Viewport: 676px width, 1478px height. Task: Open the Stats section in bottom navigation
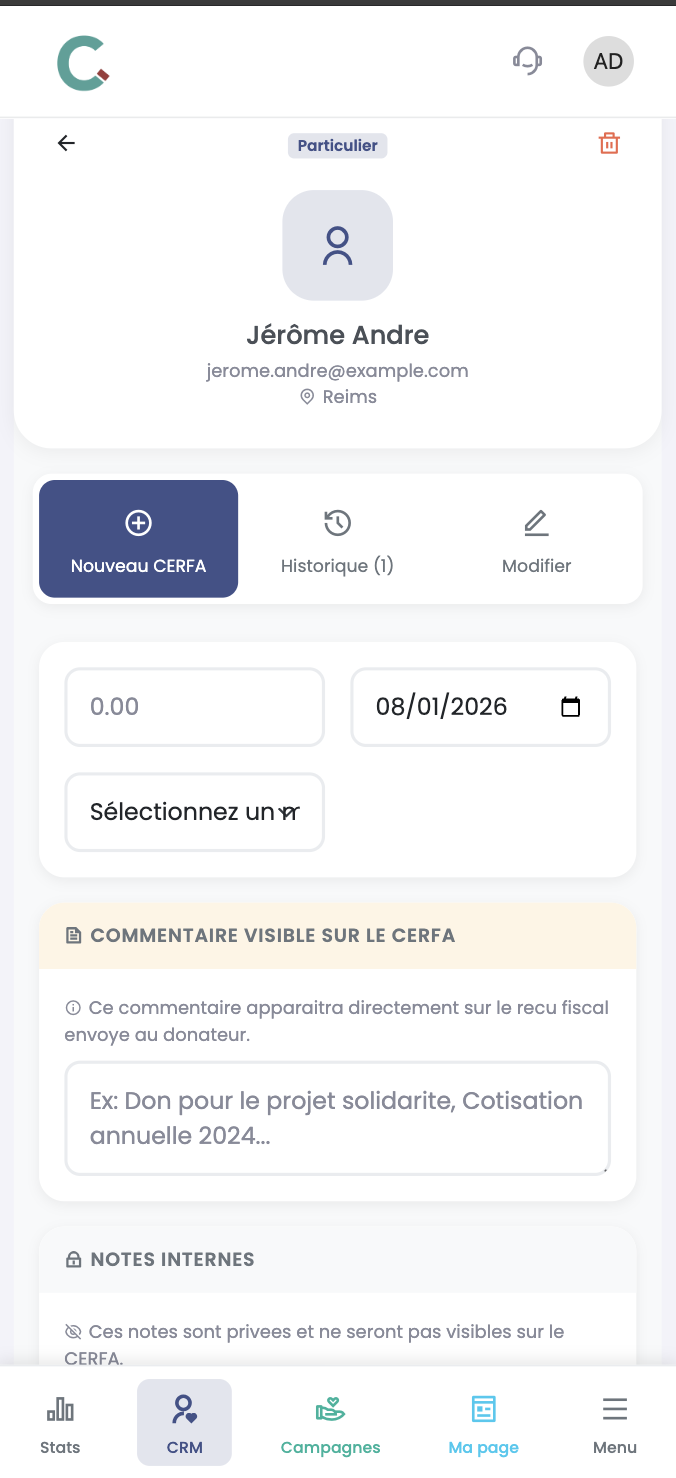(x=60, y=1422)
